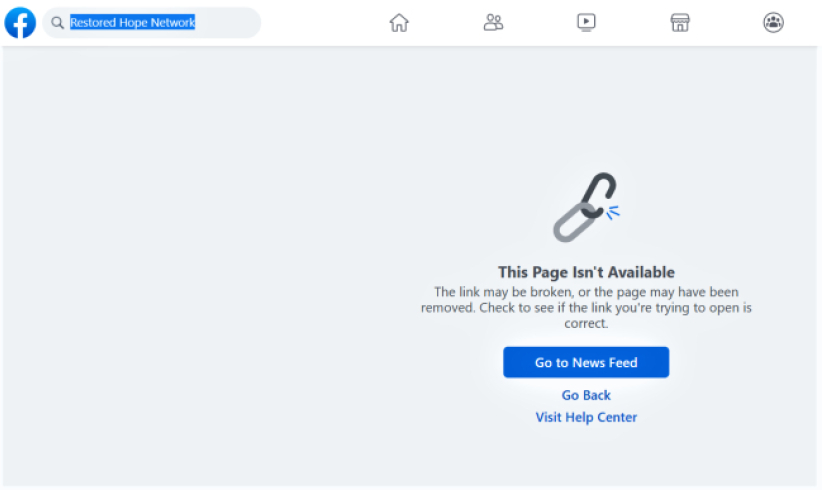Click the word 'correct.' in the message

[586, 324]
